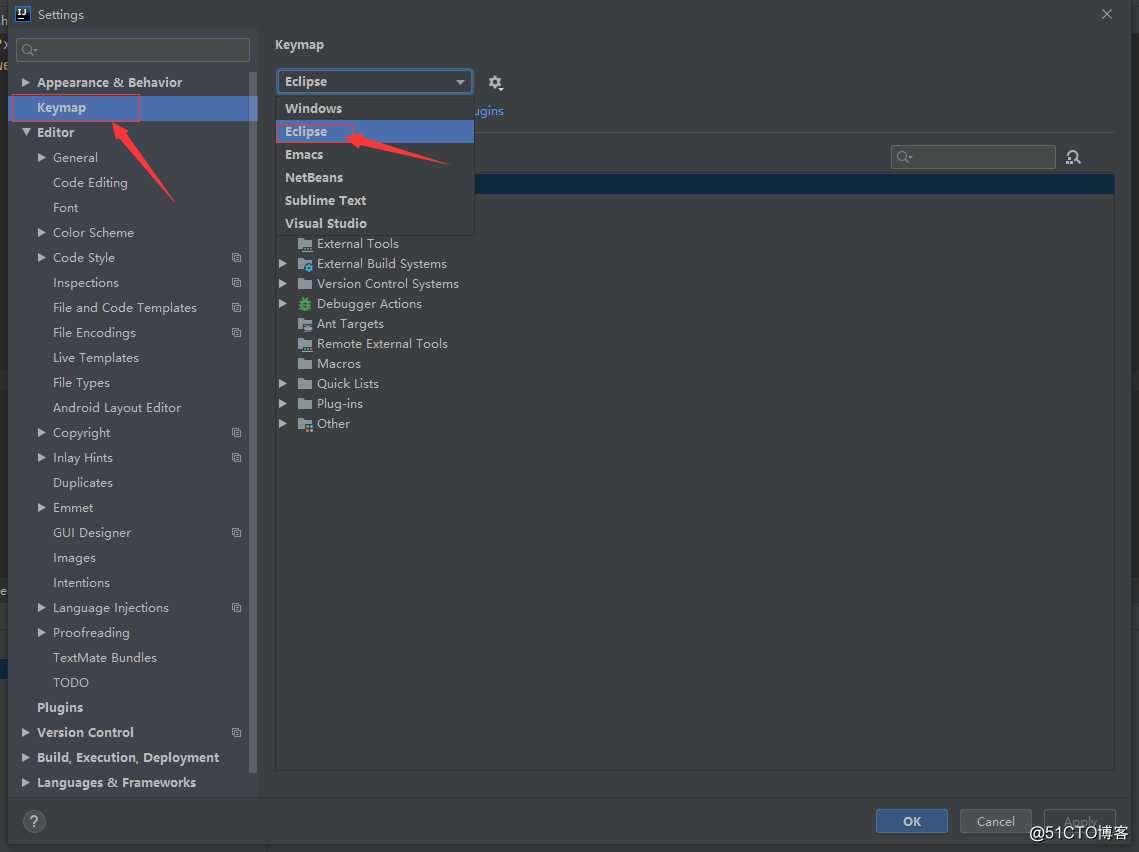Viewport: 1139px width, 852px height.
Task: Select TextMate Bundles settings
Action: pyautogui.click(x=105, y=658)
